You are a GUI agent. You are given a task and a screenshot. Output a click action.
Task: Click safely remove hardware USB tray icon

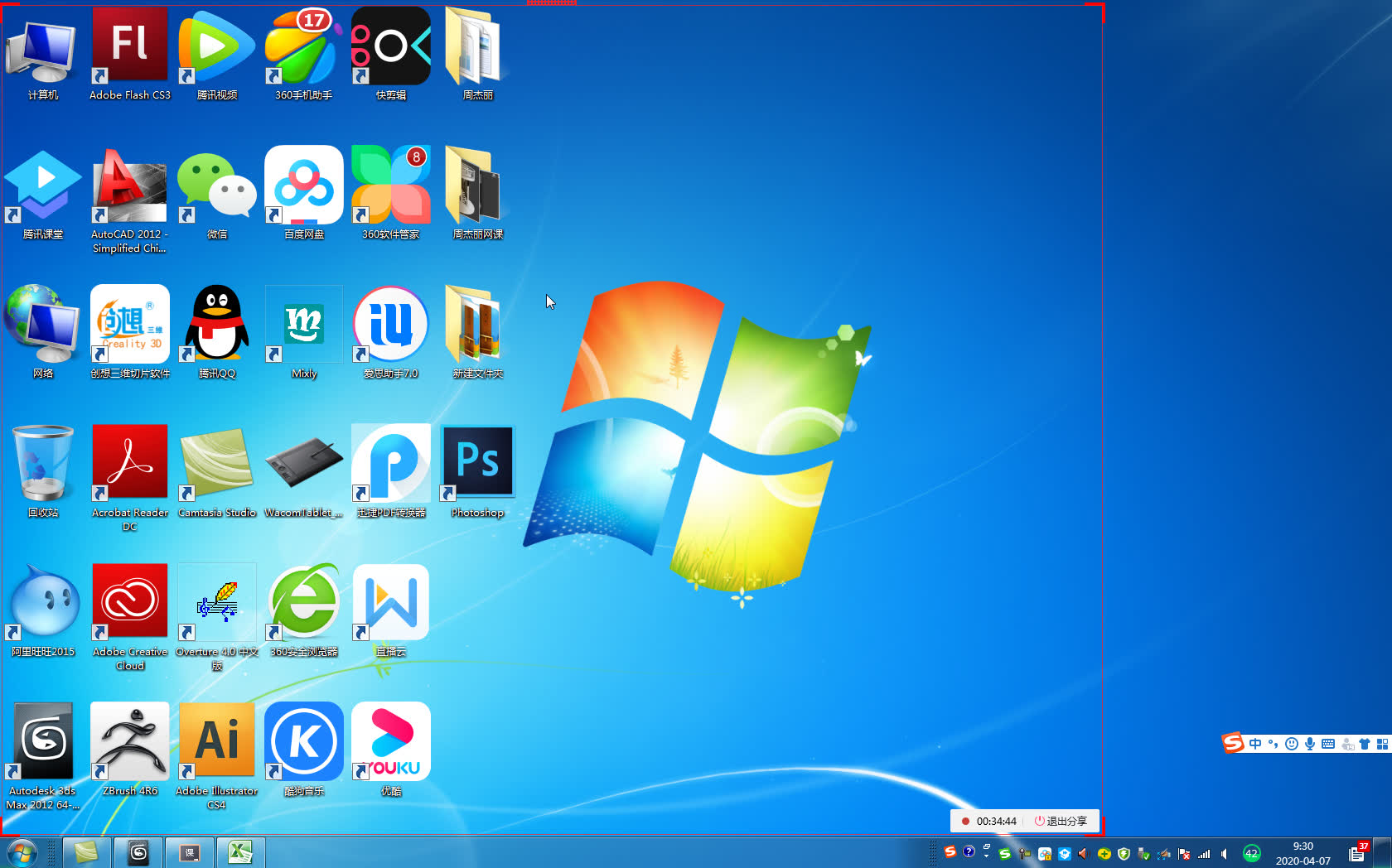click(x=1143, y=854)
